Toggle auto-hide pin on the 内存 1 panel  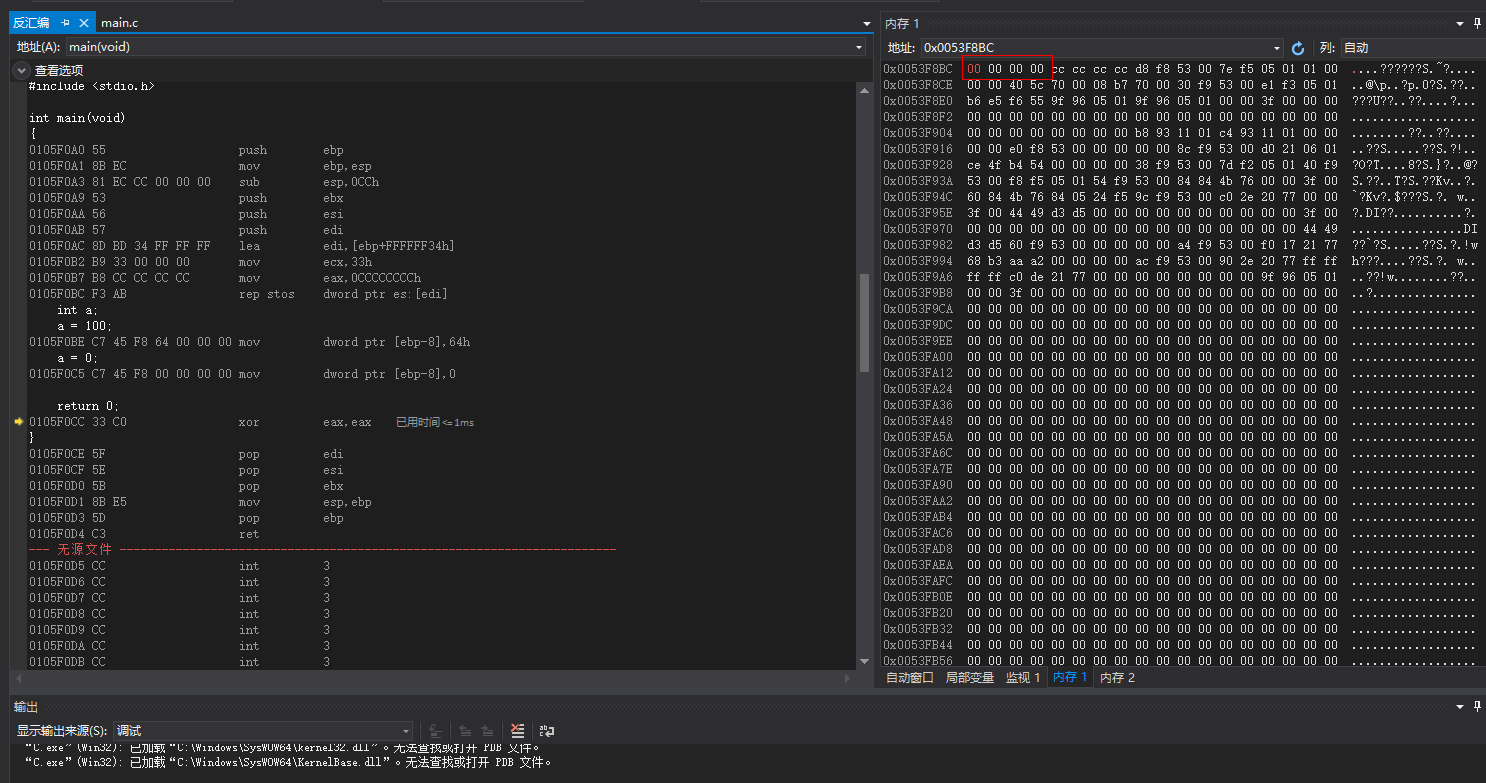click(1478, 22)
